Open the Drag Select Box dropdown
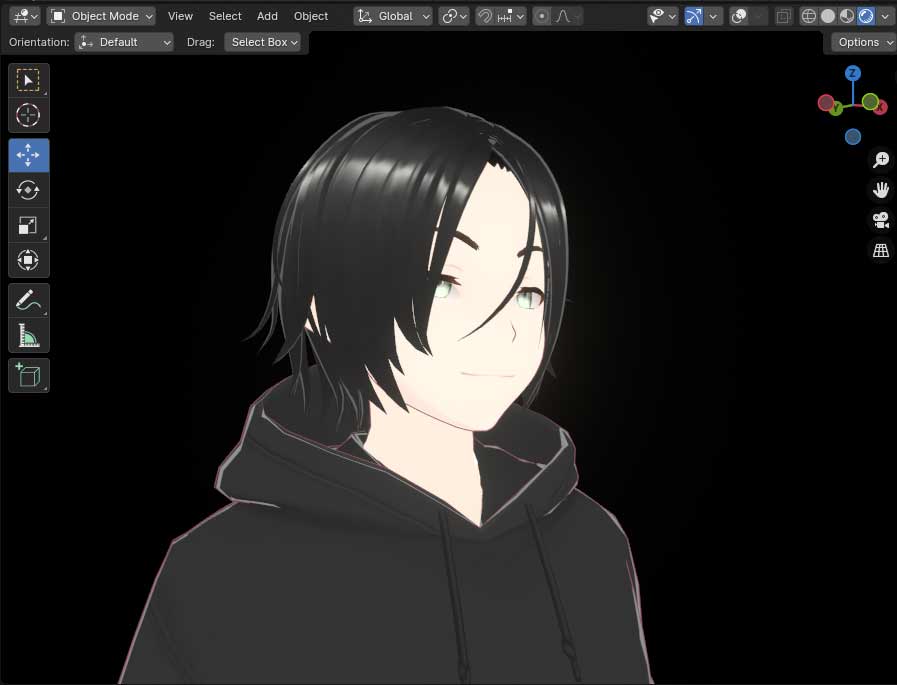 265,42
